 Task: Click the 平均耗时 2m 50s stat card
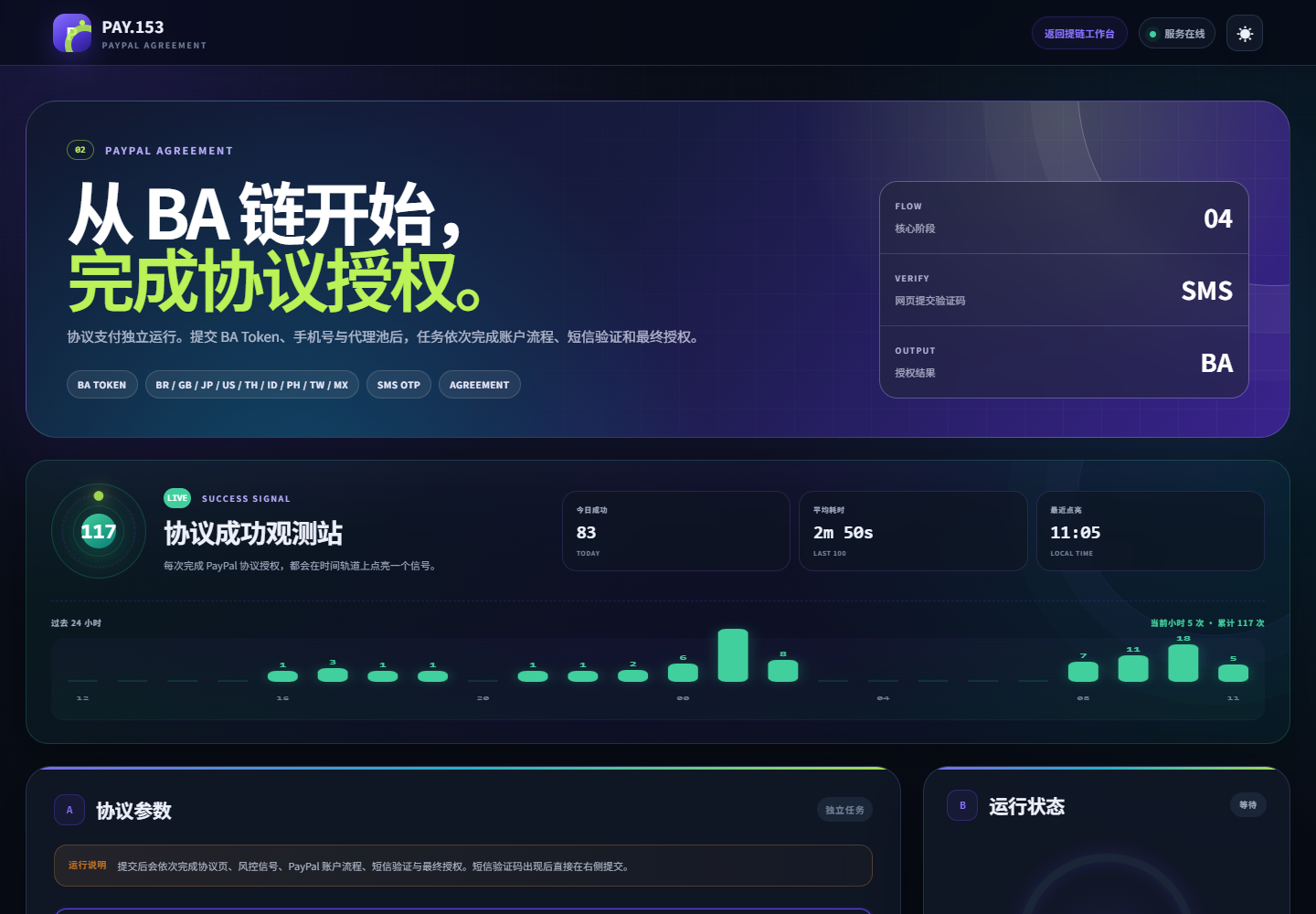click(x=913, y=531)
